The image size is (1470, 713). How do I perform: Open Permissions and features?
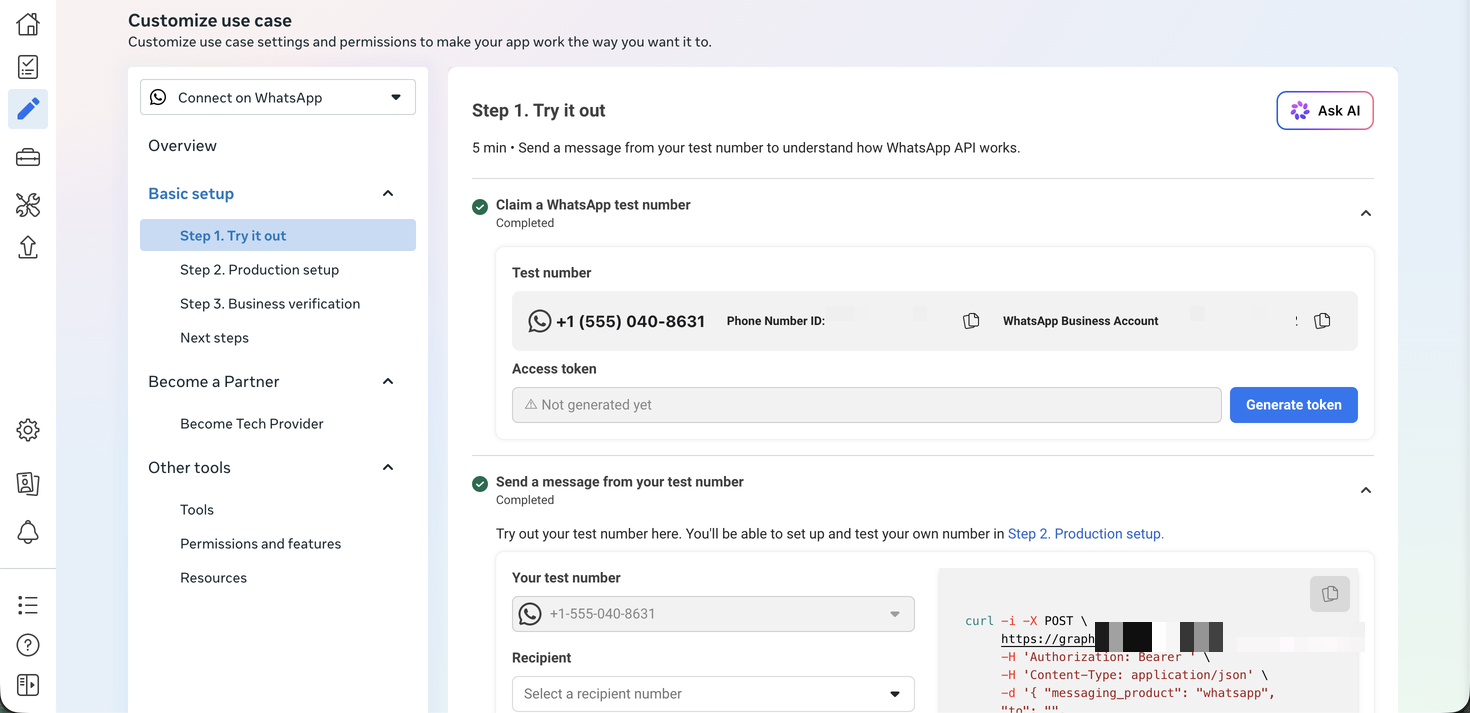pos(260,544)
